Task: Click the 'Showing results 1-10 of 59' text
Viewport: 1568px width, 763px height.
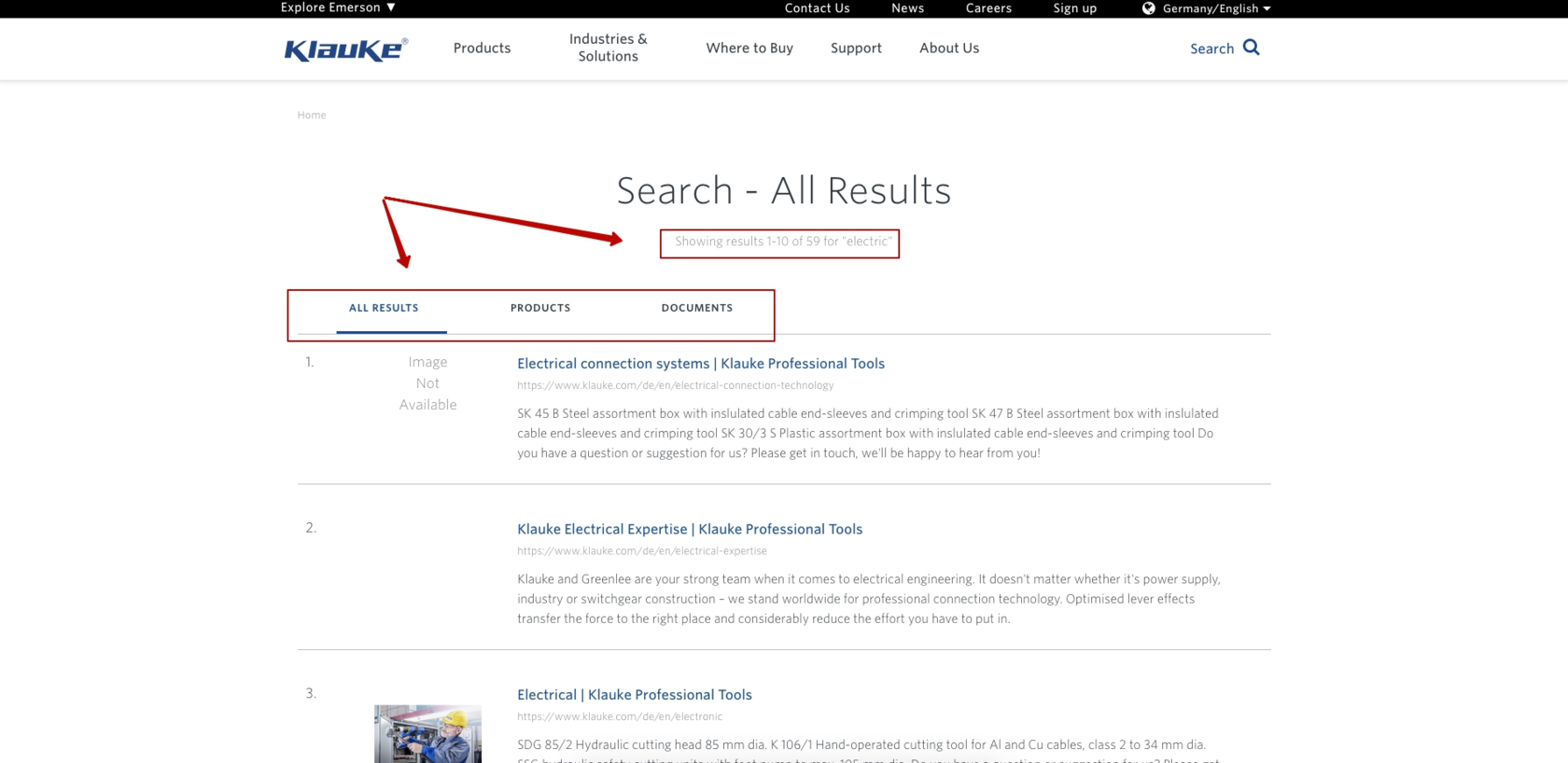Action: [783, 242]
